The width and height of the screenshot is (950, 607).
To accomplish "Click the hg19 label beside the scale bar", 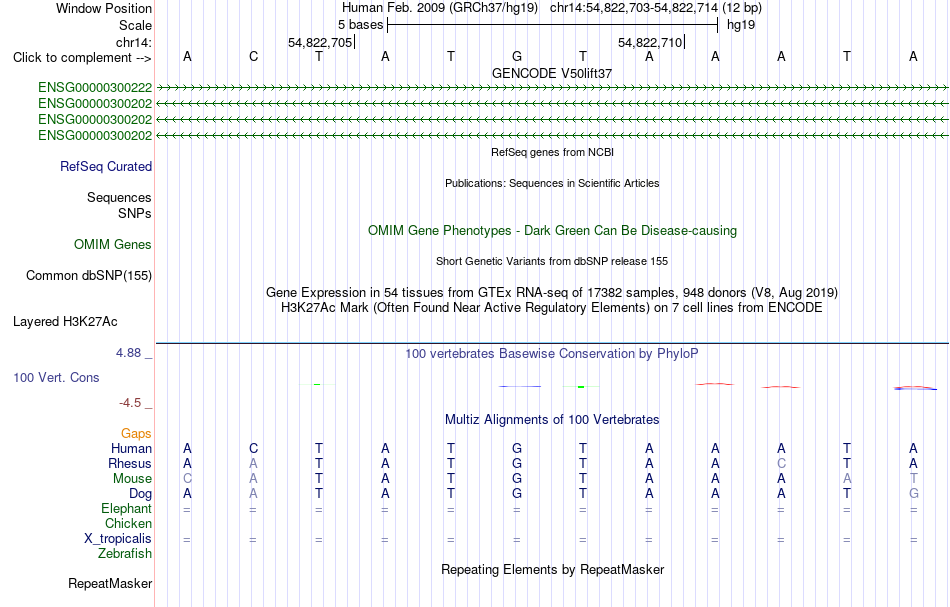I will [741, 25].
